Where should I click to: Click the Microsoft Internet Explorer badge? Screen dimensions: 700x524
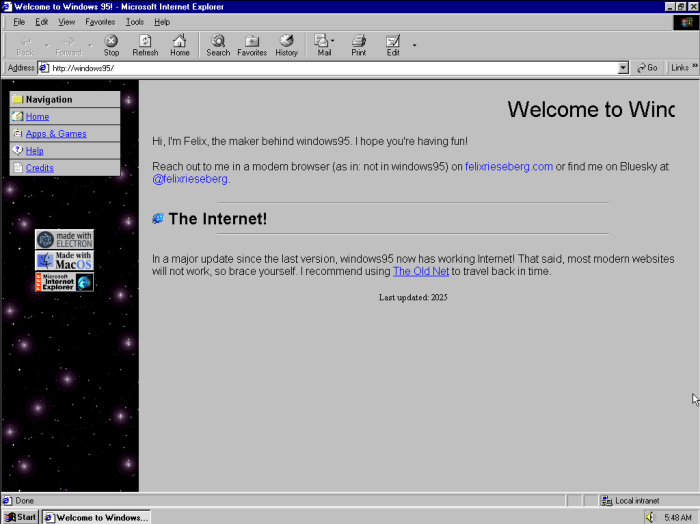click(65, 282)
